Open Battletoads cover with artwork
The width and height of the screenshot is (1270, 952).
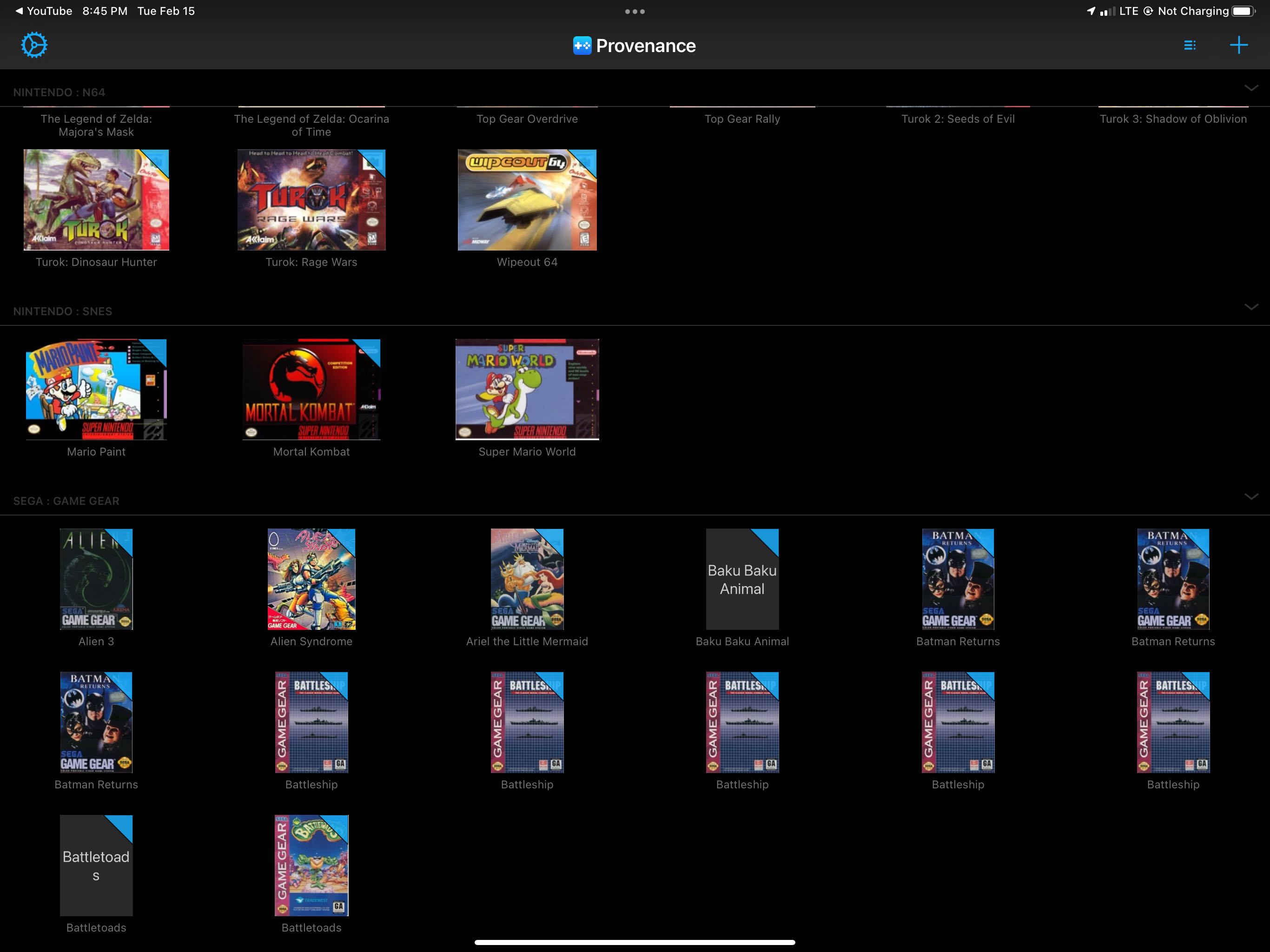(x=312, y=865)
